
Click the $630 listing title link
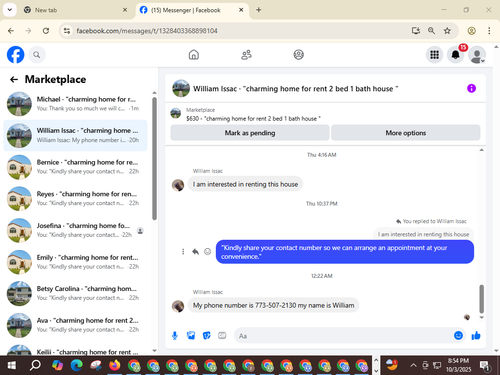pyautogui.click(x=253, y=119)
